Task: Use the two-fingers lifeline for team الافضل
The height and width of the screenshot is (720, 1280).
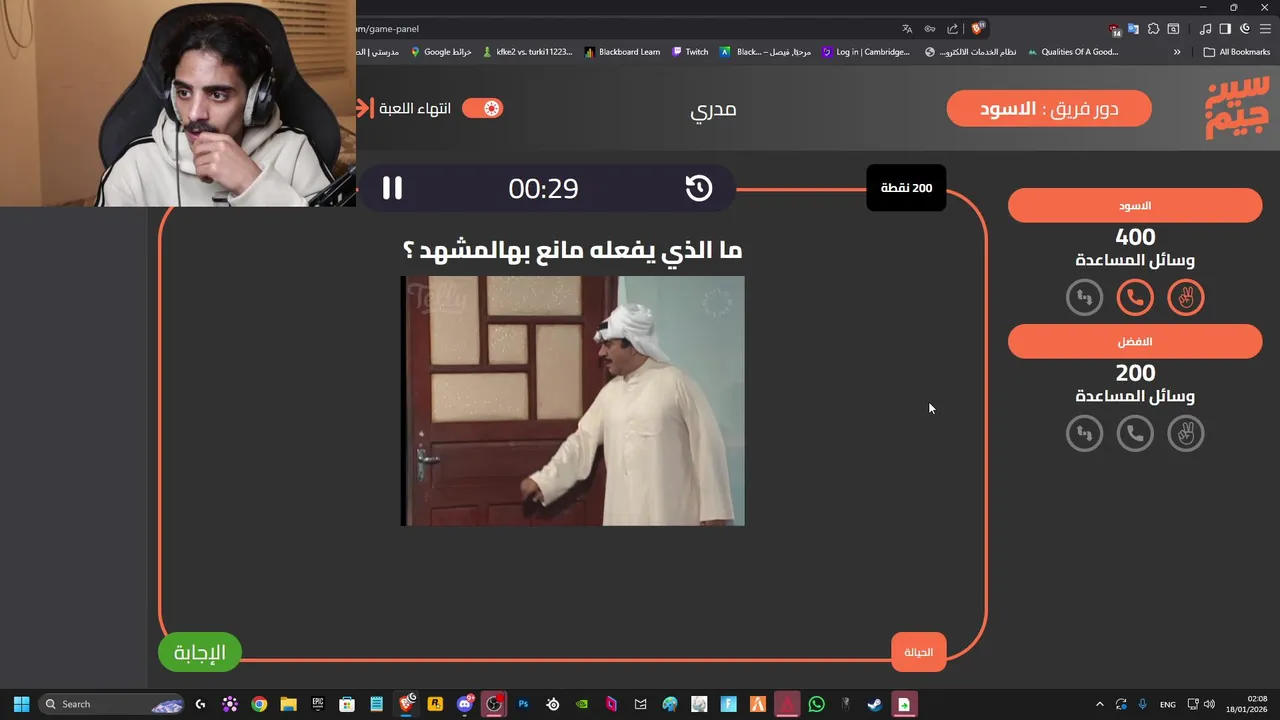Action: [1186, 433]
